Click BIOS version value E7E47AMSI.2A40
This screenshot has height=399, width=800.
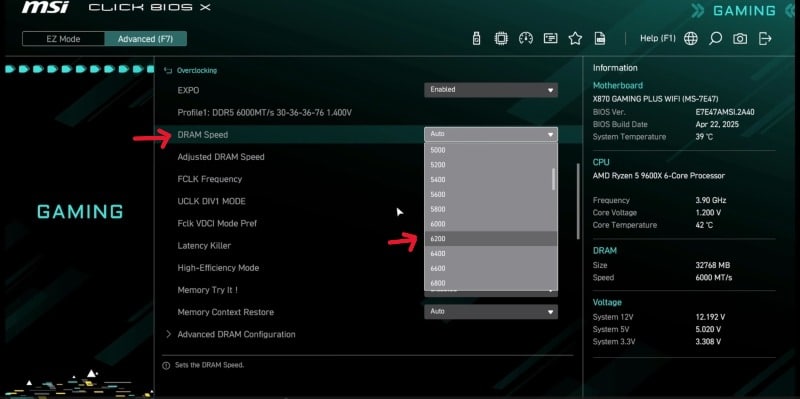click(x=725, y=112)
